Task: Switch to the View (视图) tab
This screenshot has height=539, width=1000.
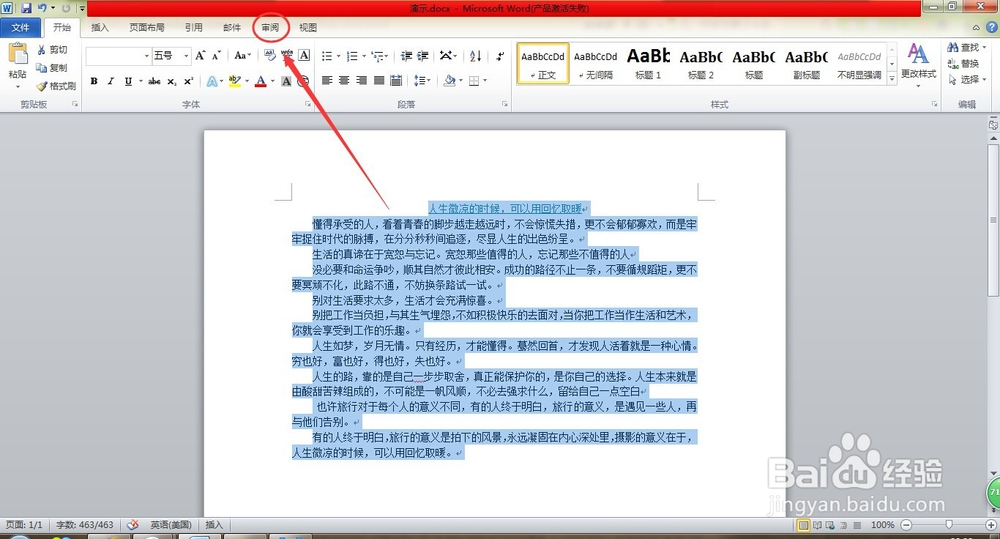Action: click(308, 27)
